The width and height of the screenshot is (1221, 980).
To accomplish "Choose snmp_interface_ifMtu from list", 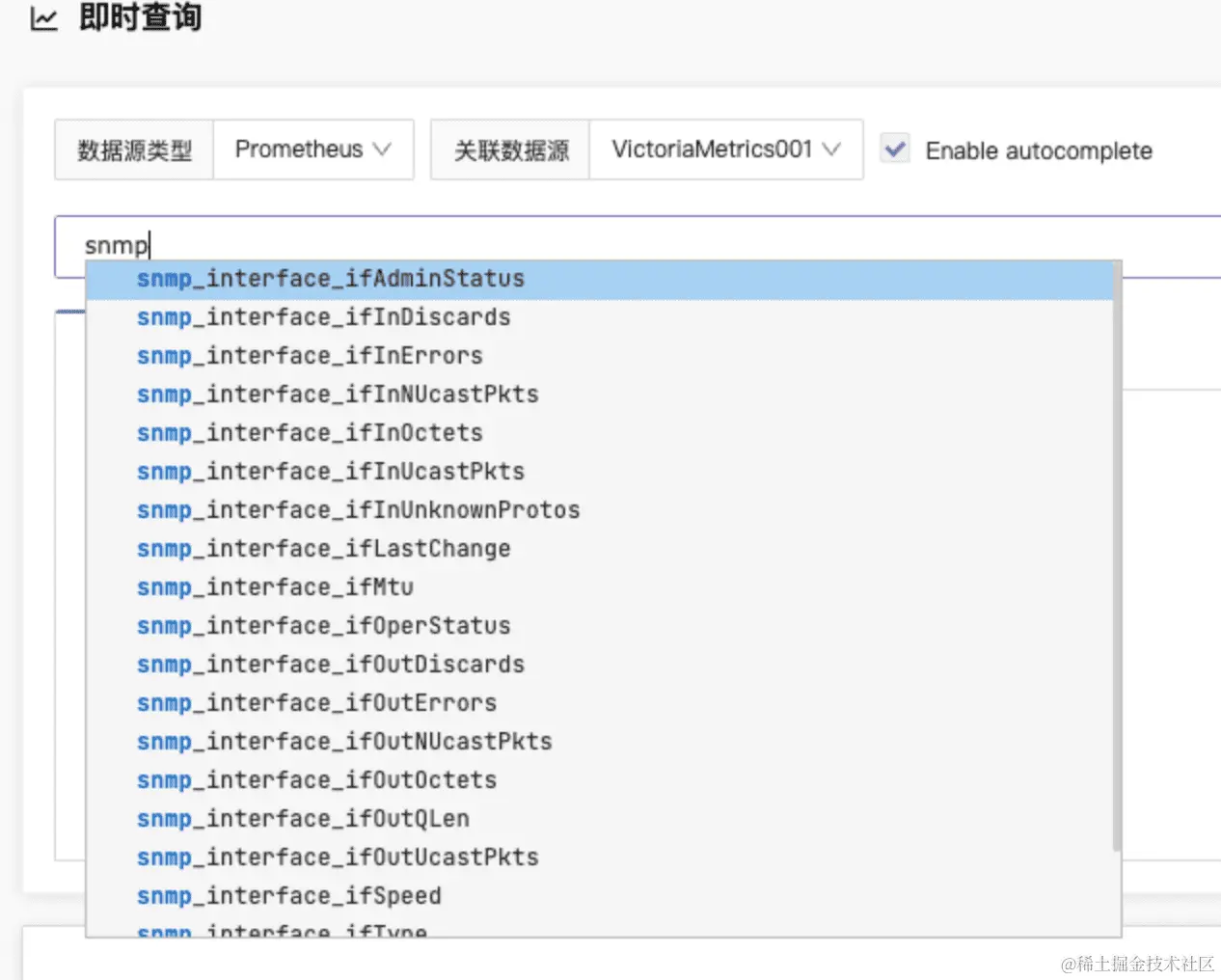I will 599,587.
